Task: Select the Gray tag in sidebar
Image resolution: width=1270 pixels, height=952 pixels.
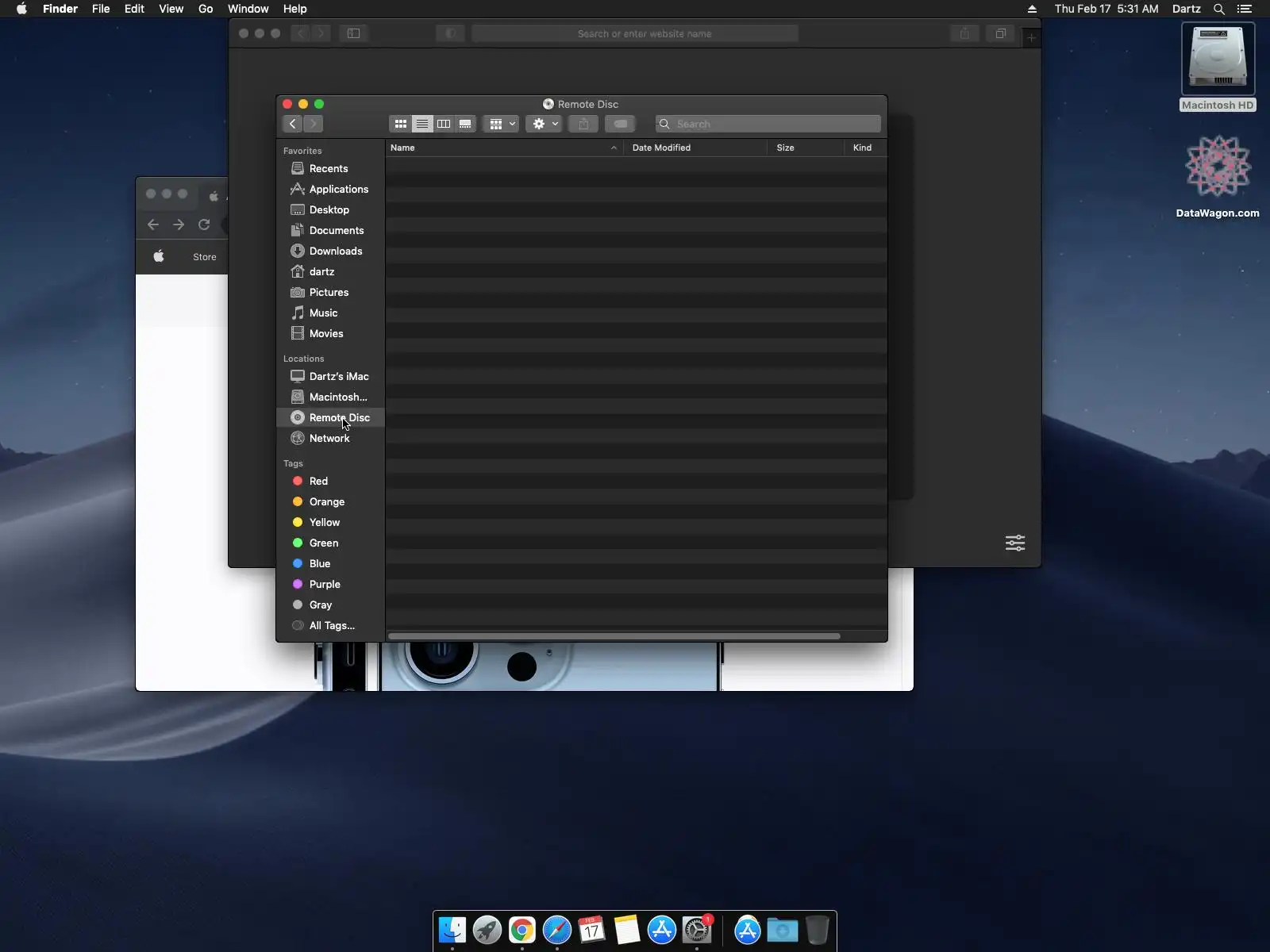Action: [x=330, y=605]
